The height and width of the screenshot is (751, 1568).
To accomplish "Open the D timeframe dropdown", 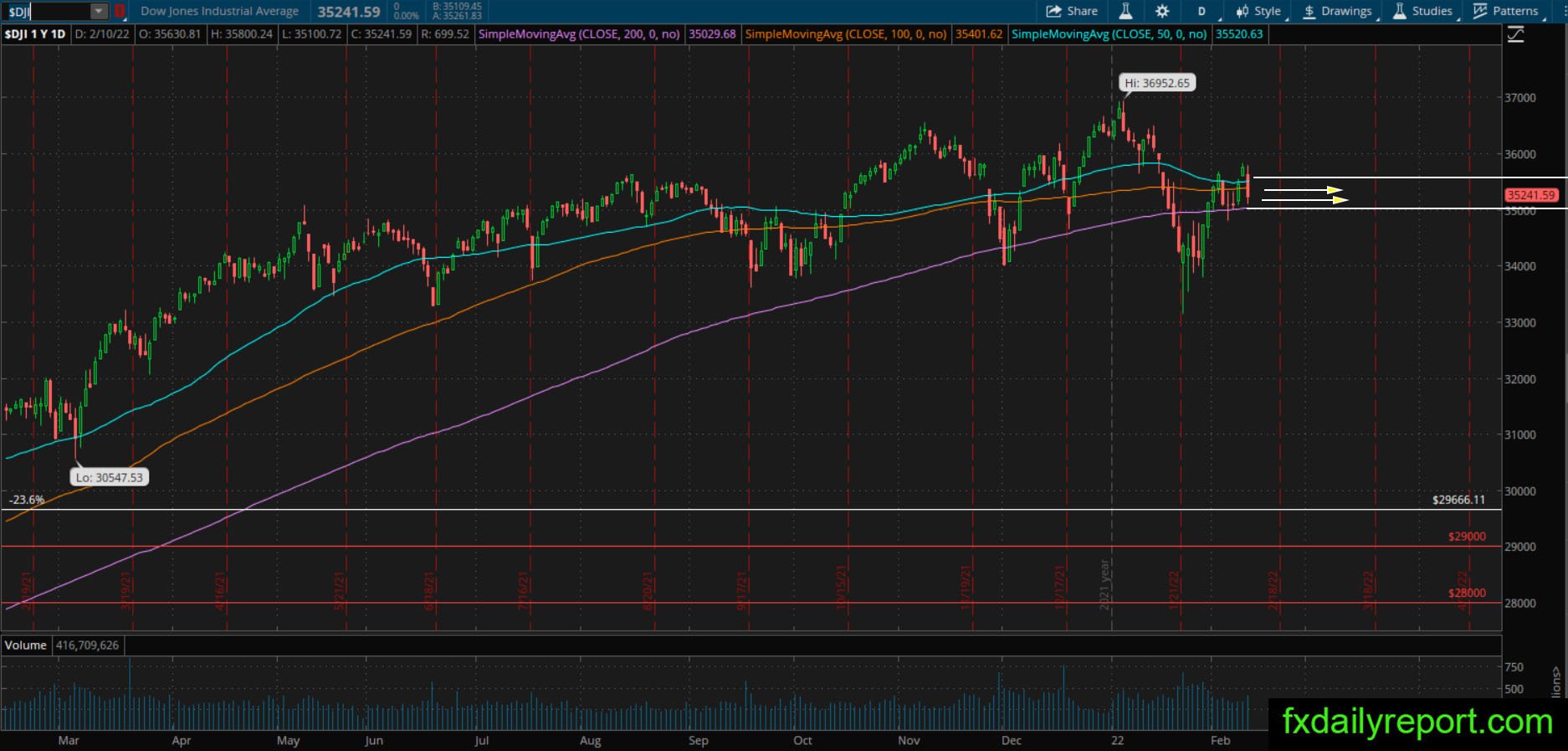I will click(1202, 12).
